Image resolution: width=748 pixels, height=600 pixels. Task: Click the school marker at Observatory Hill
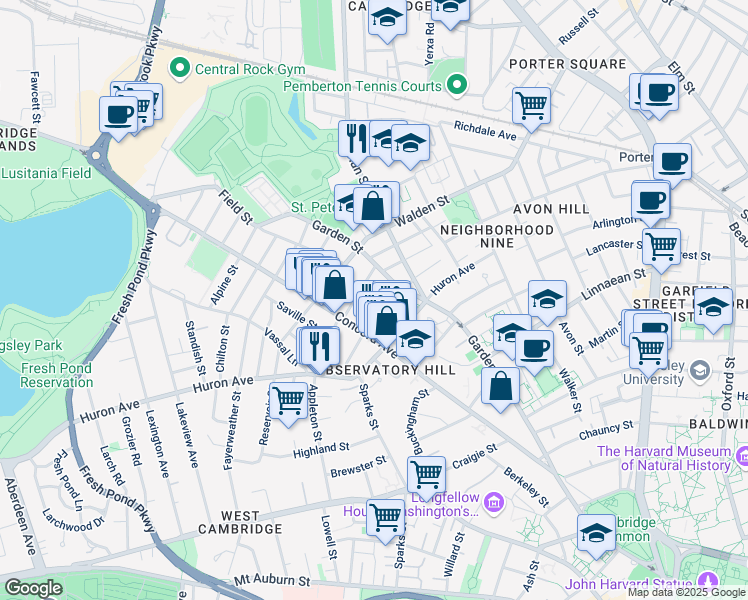click(416, 342)
